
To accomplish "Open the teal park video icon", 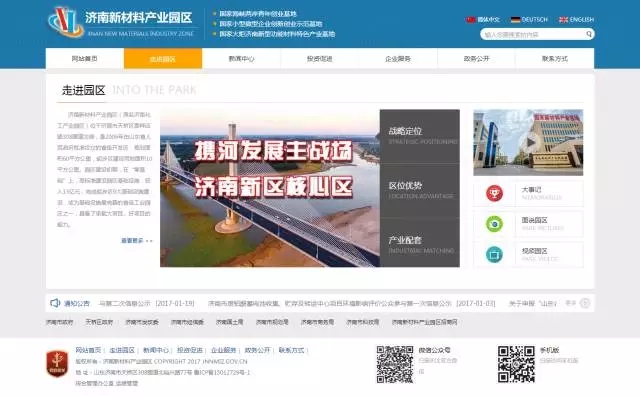I will click(494, 254).
